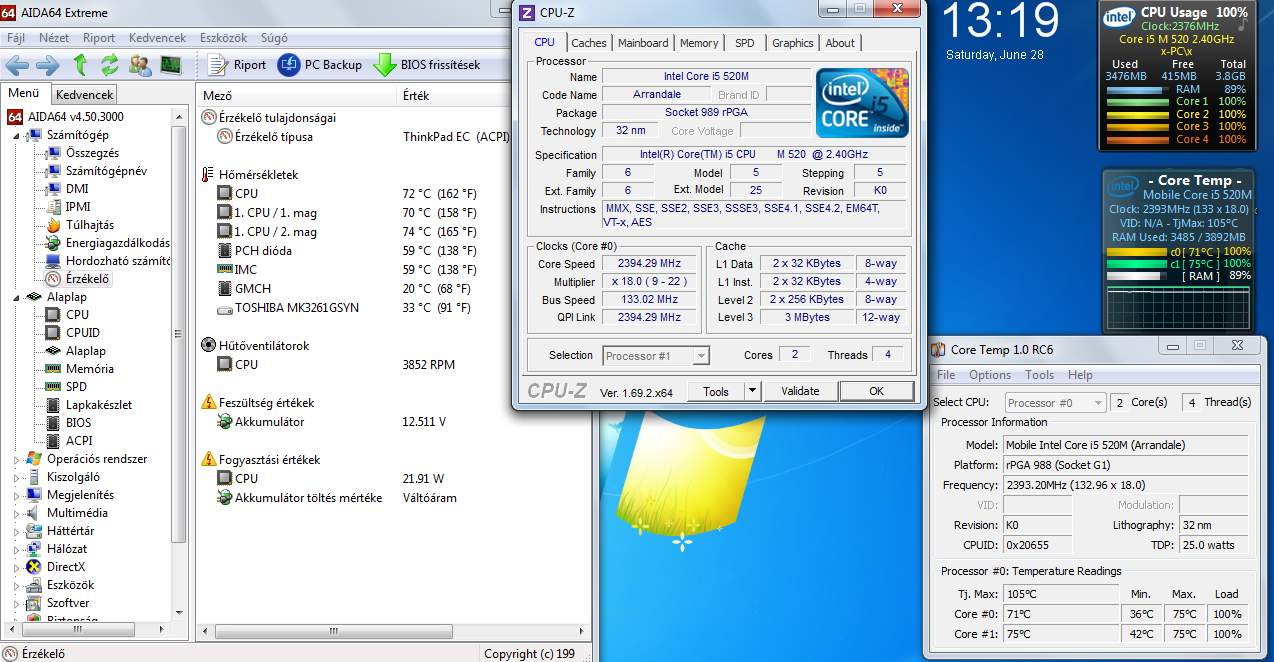The image size is (1274, 662).
Task: Select SPD item in AIDA64 tree
Action: point(76,387)
